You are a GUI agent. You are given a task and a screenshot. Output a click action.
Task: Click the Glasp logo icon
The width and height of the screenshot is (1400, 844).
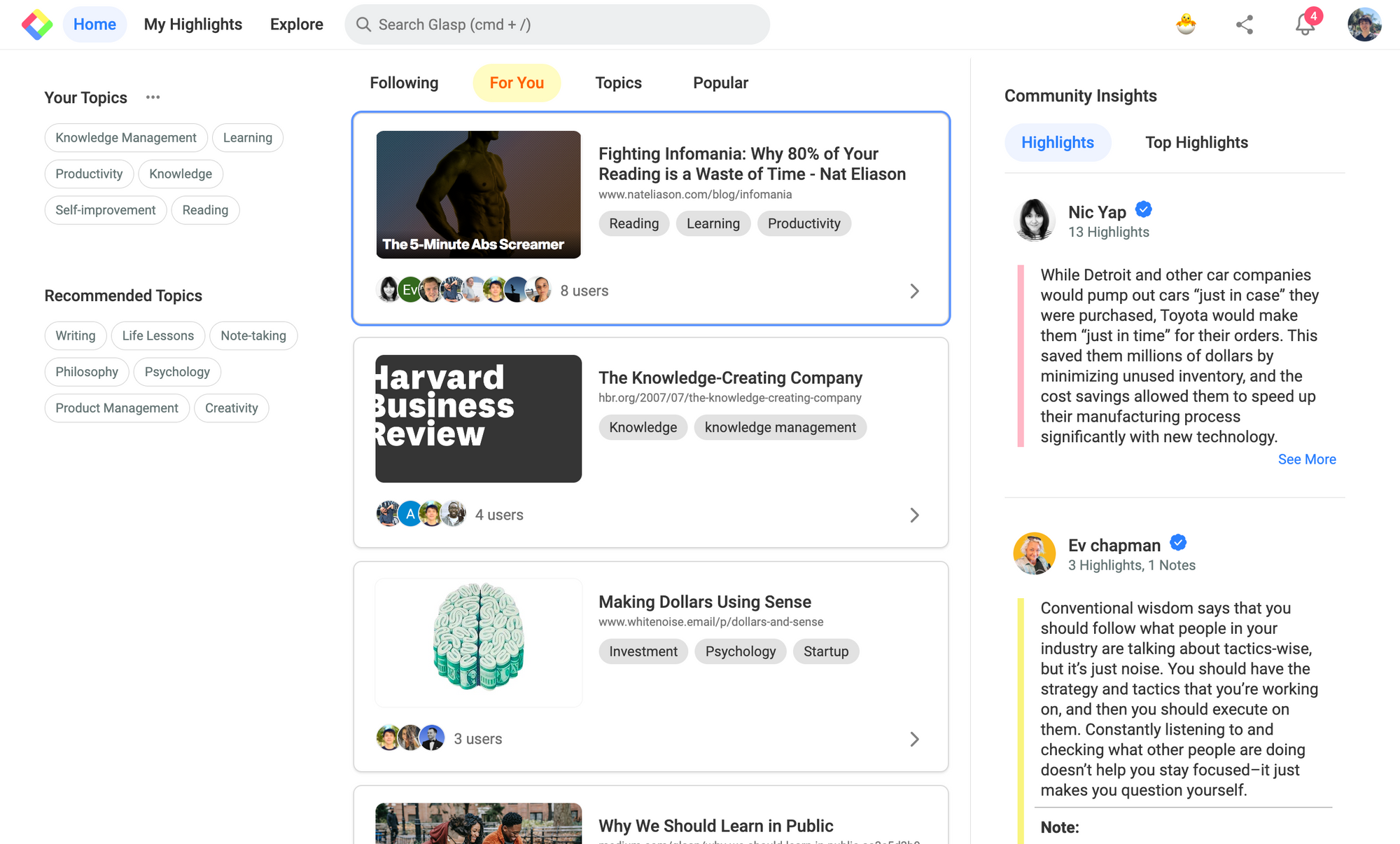point(37,25)
